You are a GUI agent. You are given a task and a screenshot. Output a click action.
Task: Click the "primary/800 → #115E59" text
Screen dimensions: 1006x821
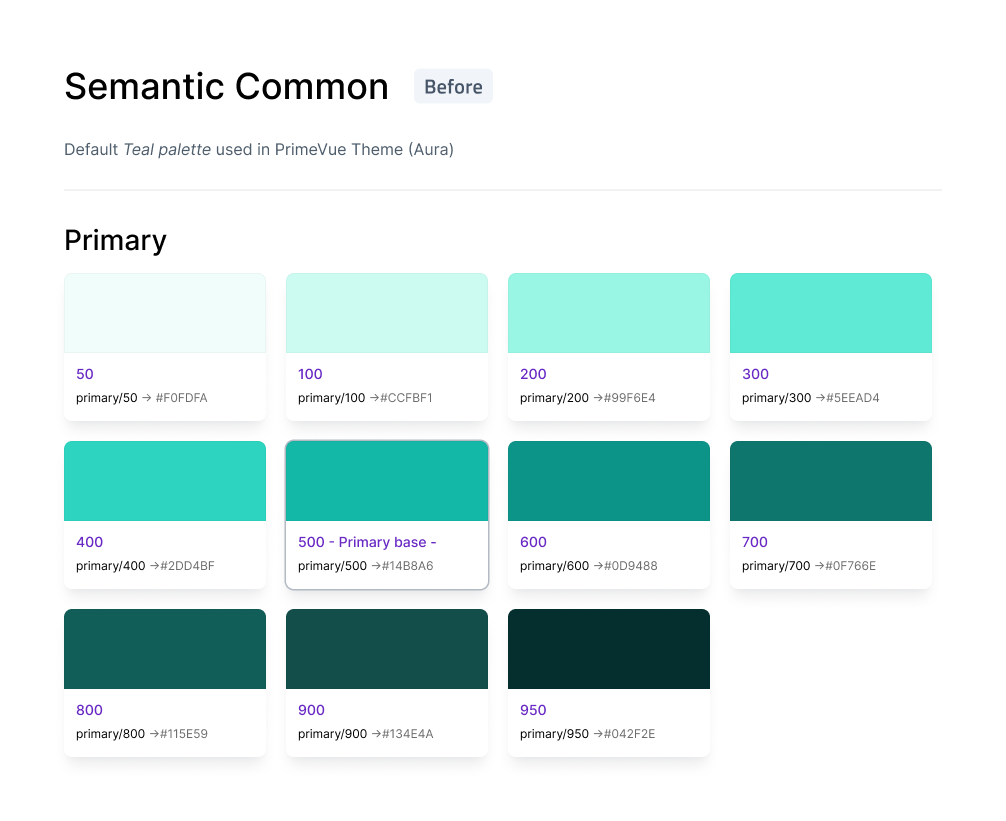[142, 734]
